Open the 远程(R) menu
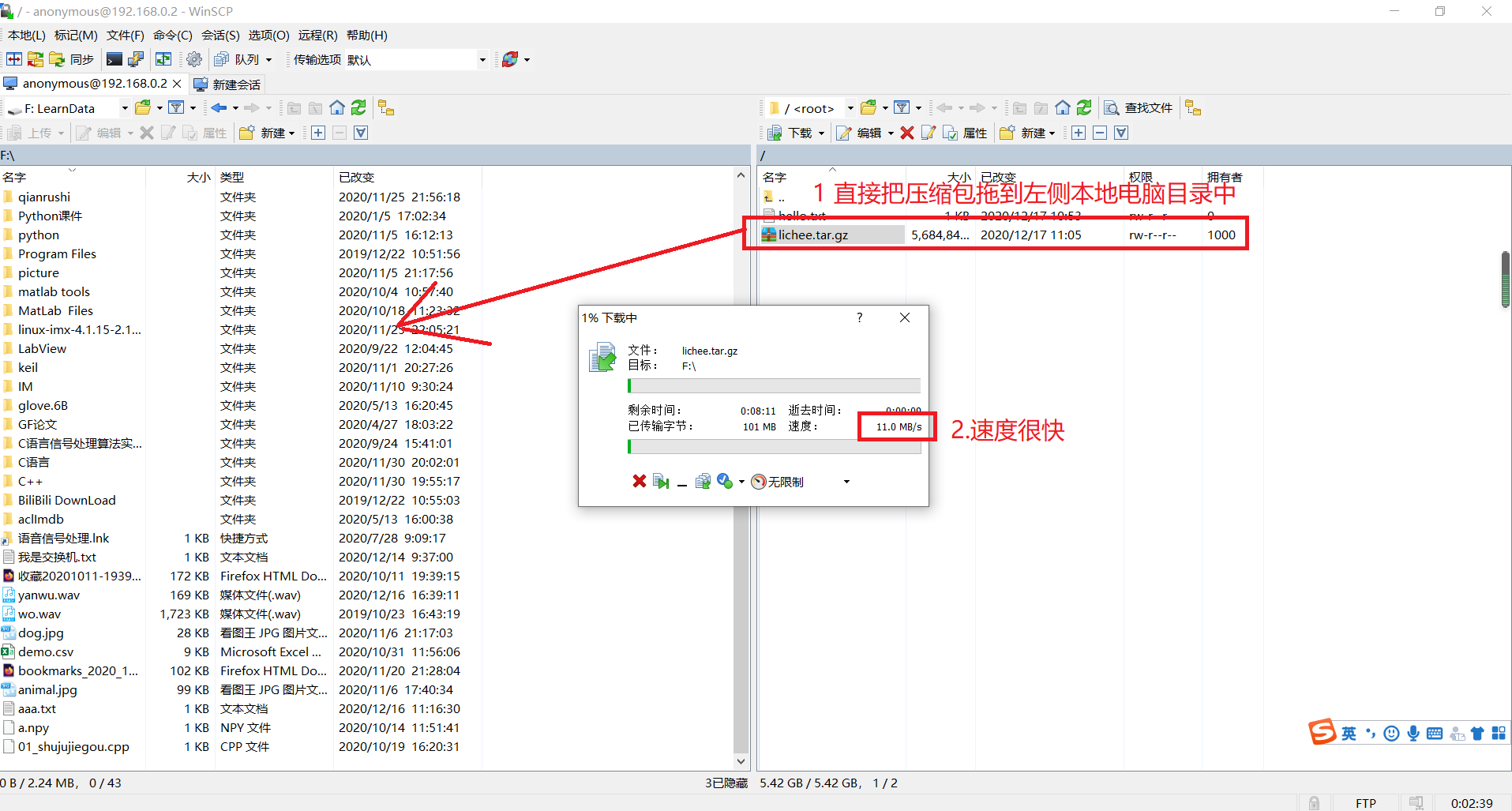The width and height of the screenshot is (1512, 811). [317, 35]
